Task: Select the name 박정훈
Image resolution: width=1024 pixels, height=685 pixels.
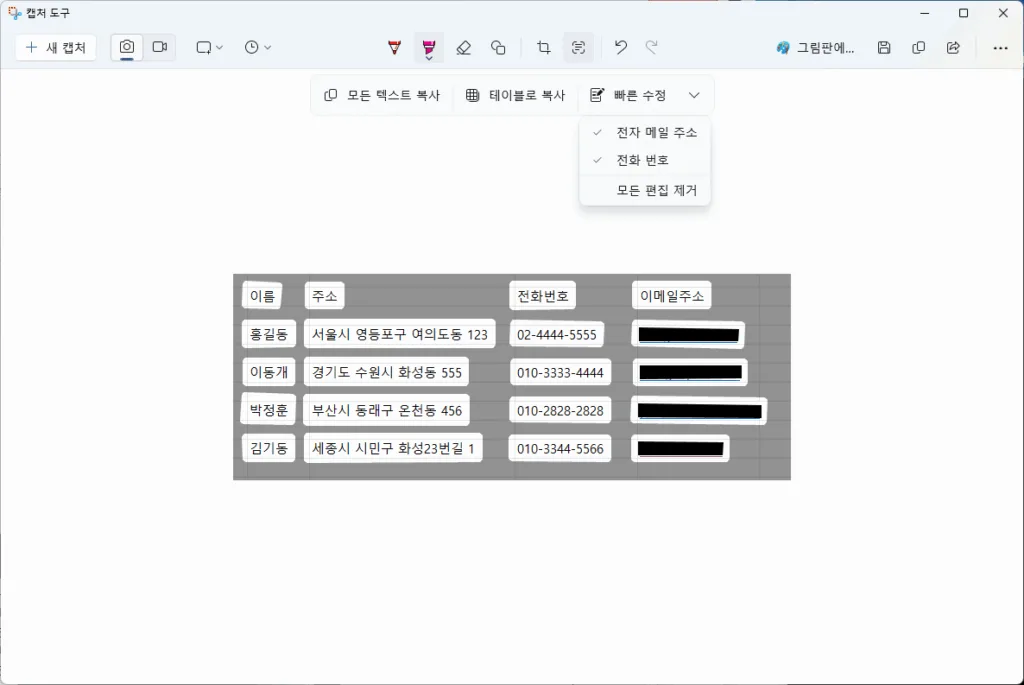Action: point(269,410)
